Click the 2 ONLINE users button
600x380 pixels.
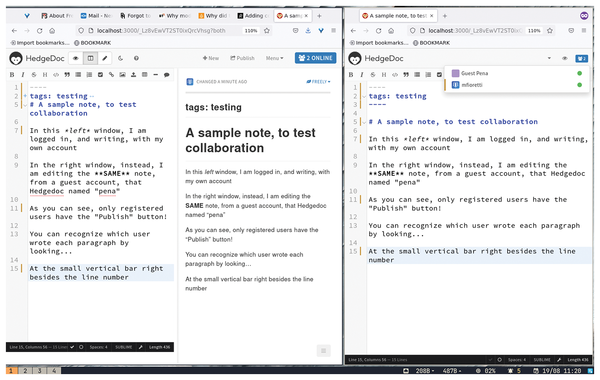coord(316,58)
